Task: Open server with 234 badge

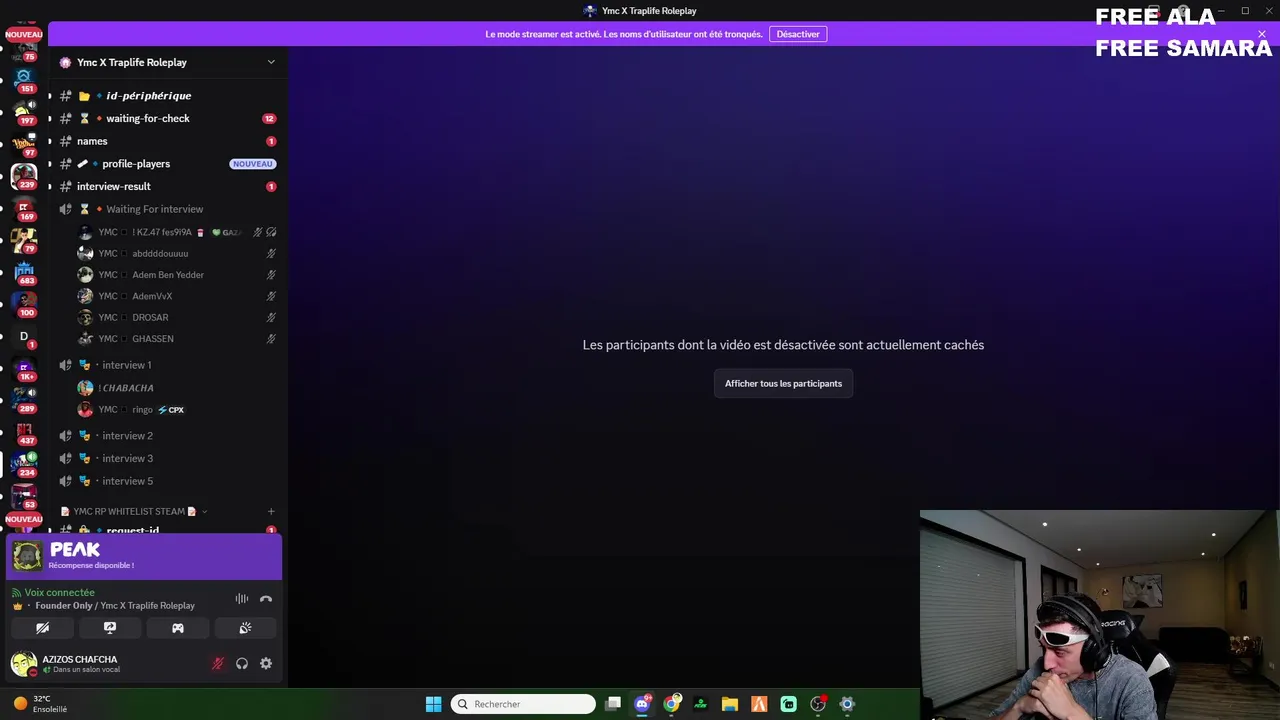Action: coord(24,464)
